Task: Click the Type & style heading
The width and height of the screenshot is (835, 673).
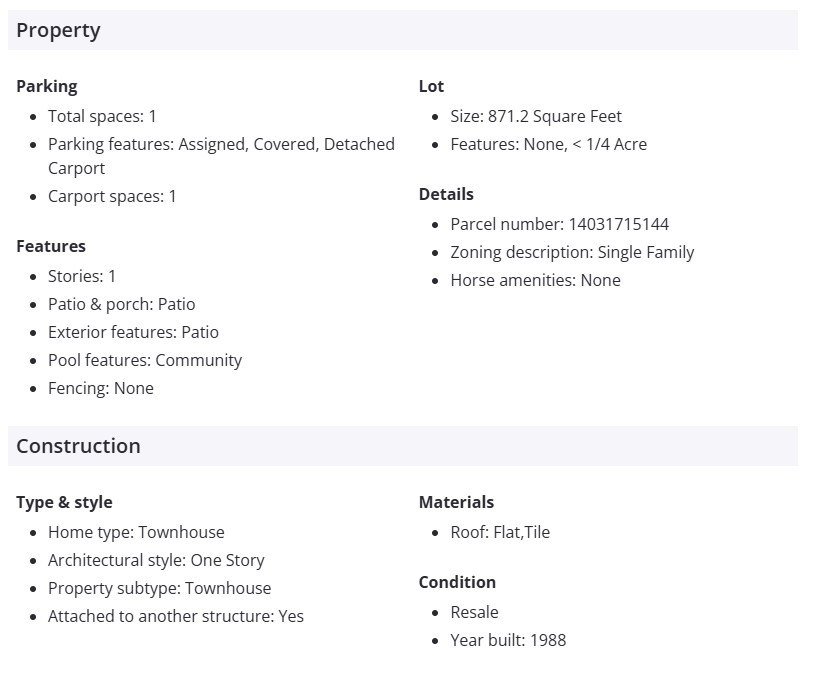Action: tap(64, 502)
